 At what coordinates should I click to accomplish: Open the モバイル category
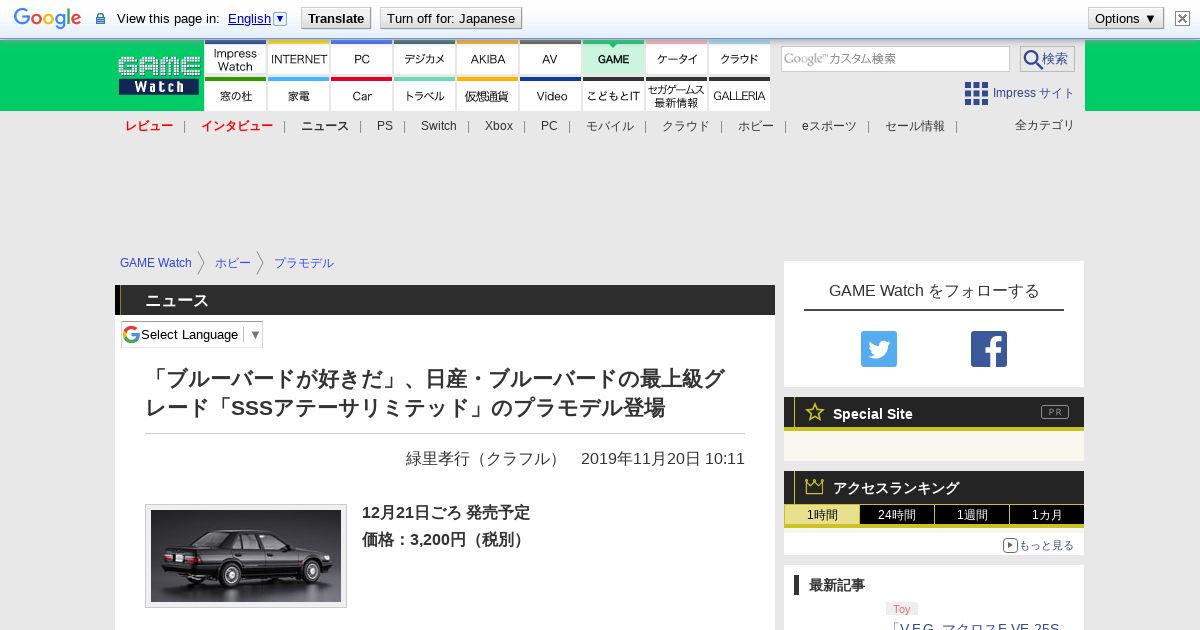pyautogui.click(x=610, y=126)
